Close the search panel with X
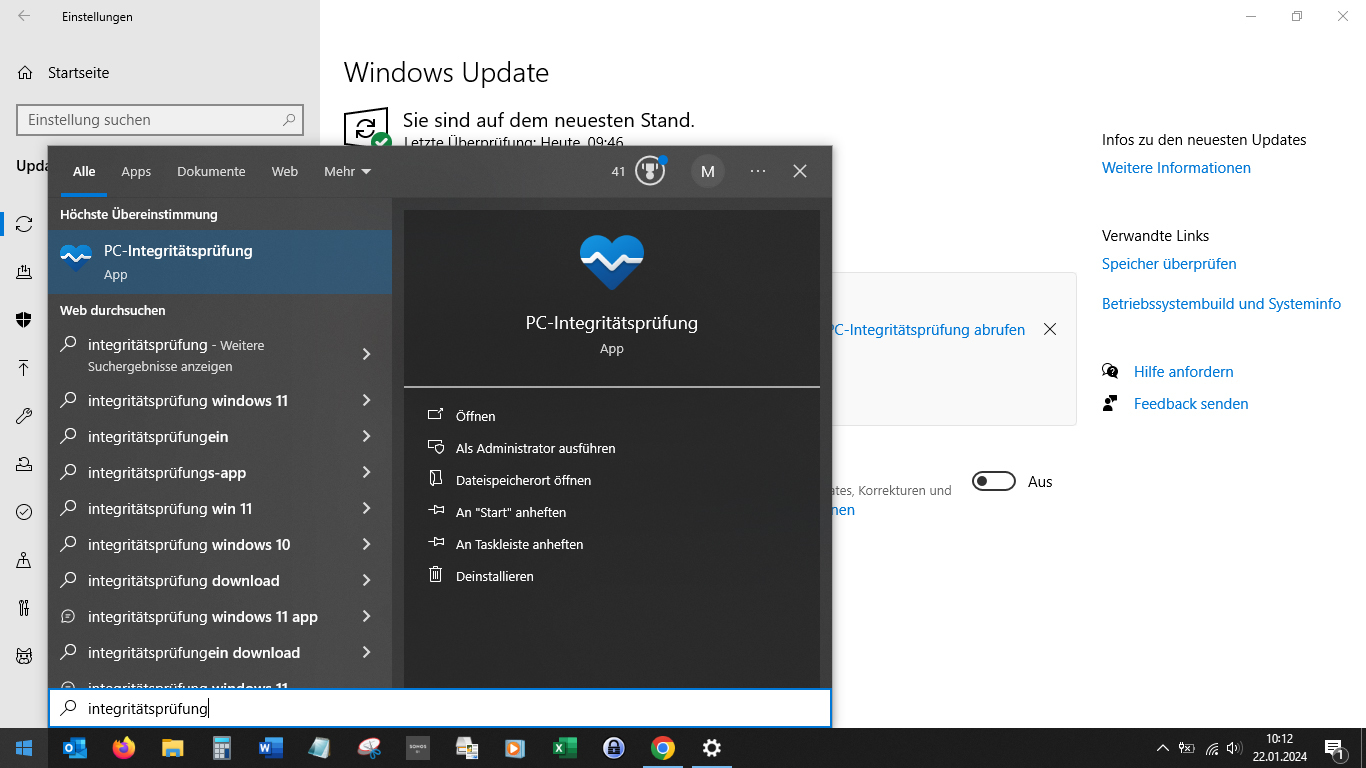This screenshot has height=768, width=1366. click(x=800, y=171)
